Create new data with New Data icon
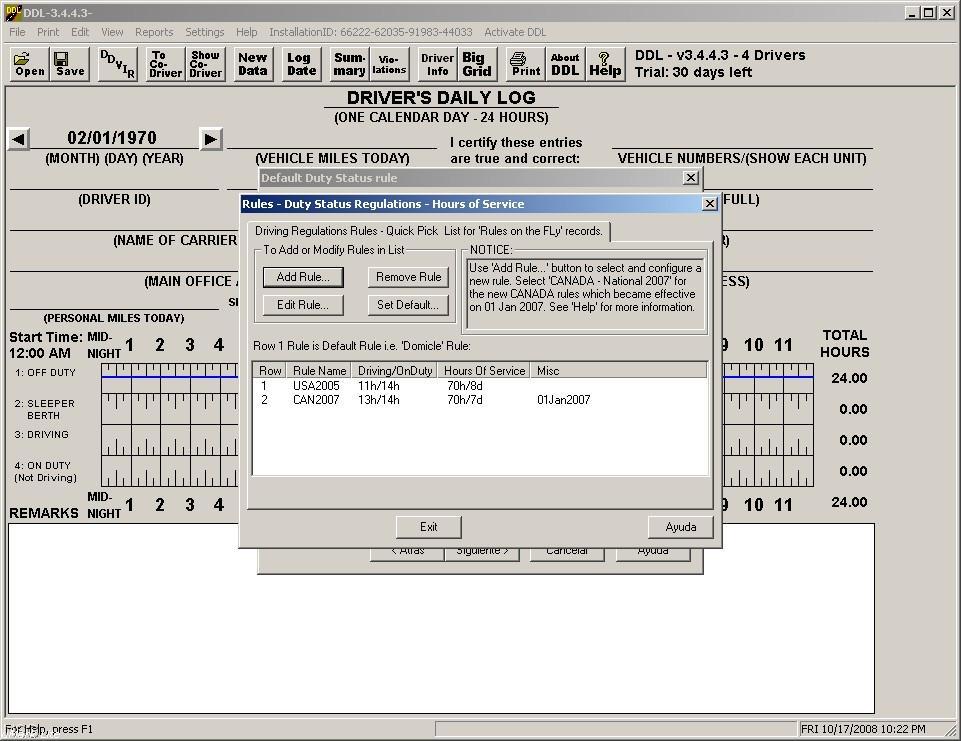 point(252,64)
